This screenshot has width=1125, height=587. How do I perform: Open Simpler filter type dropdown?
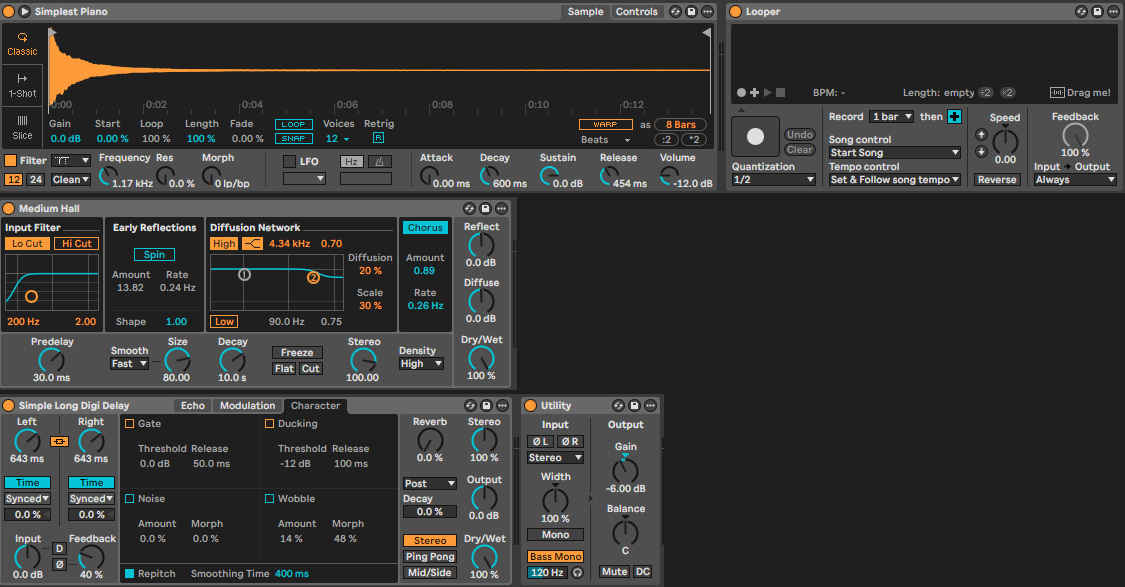(71, 161)
